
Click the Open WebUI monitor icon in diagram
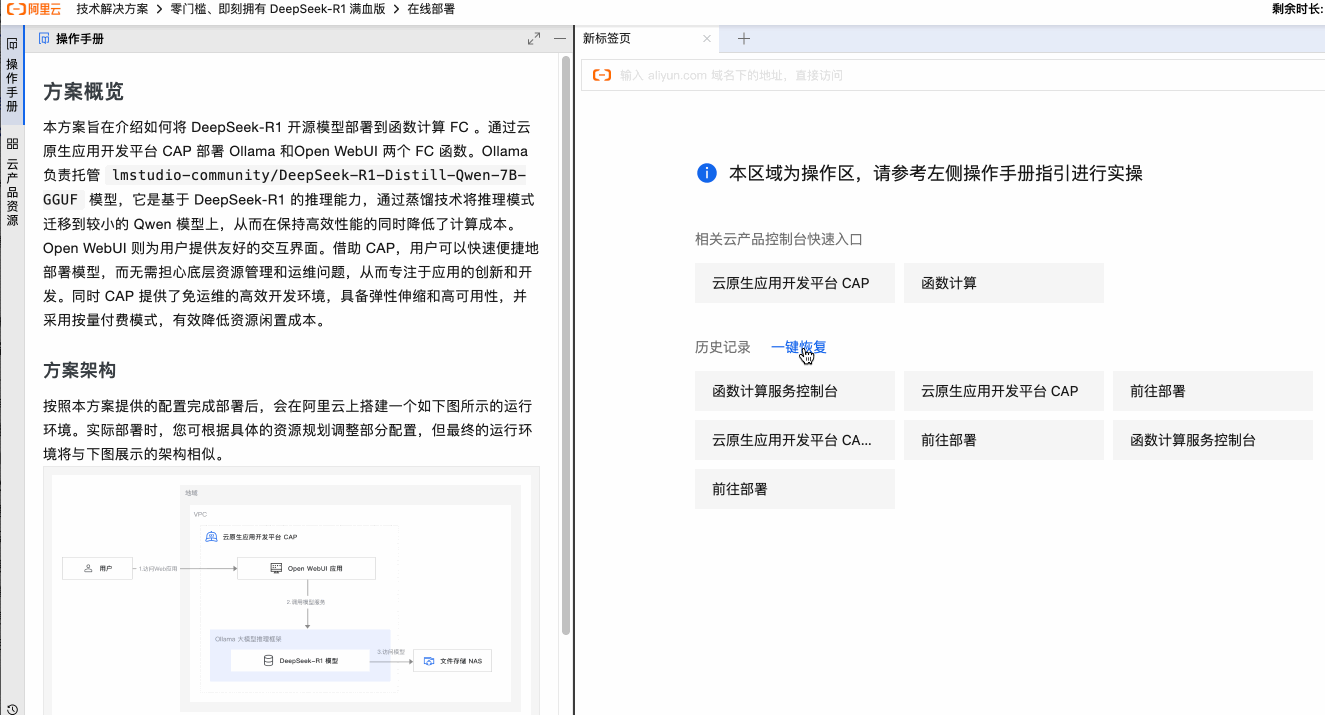(x=276, y=568)
